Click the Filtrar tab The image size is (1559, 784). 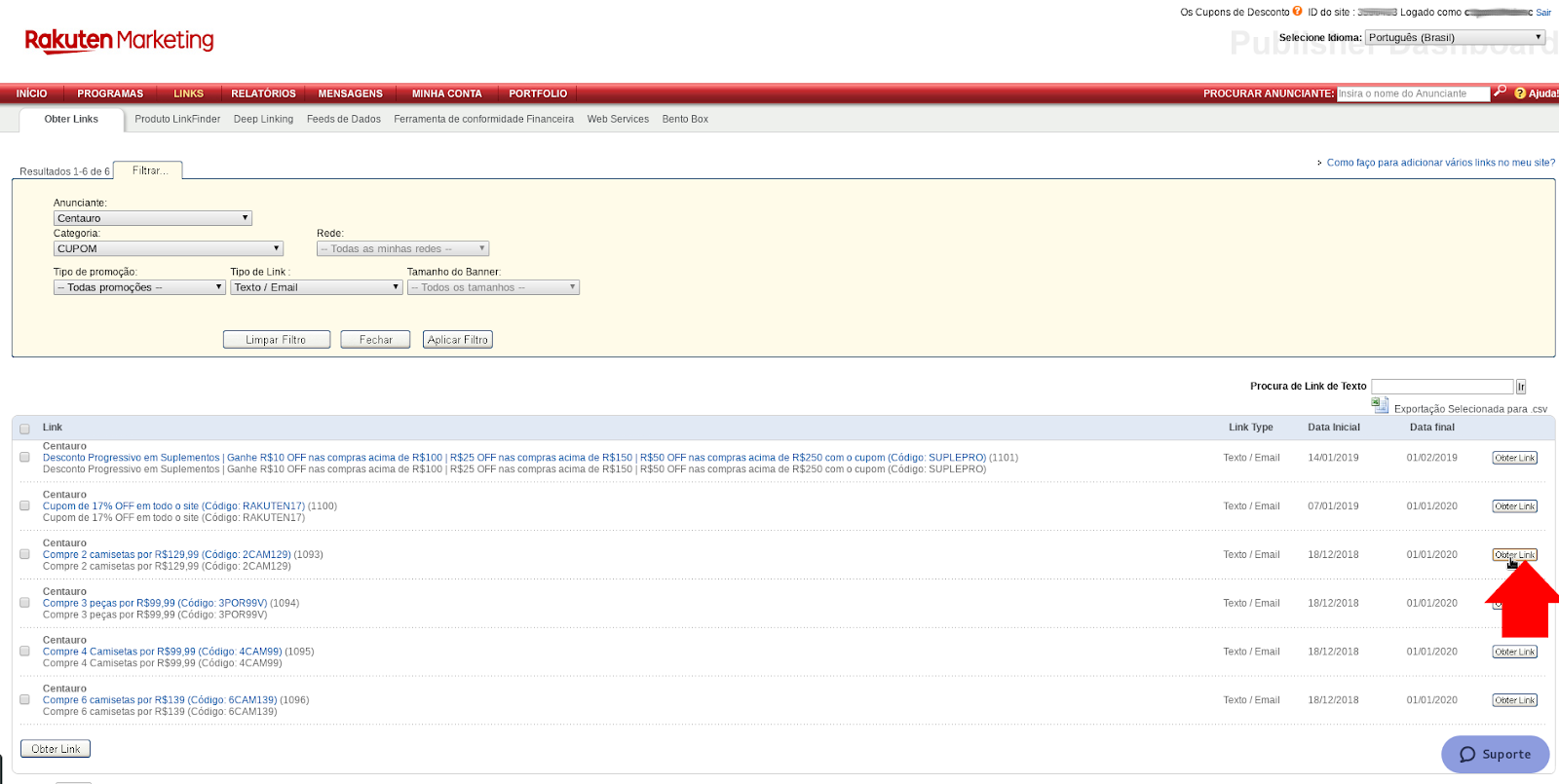(149, 170)
